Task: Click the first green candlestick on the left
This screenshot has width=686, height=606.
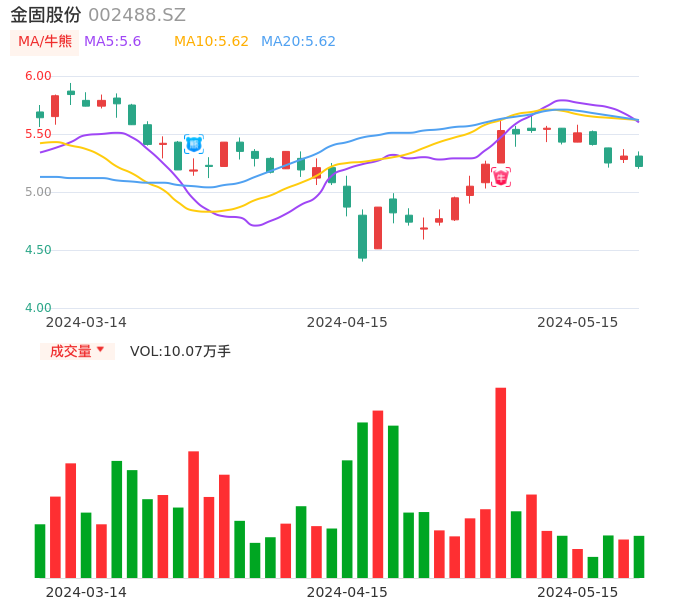Action: pos(40,115)
